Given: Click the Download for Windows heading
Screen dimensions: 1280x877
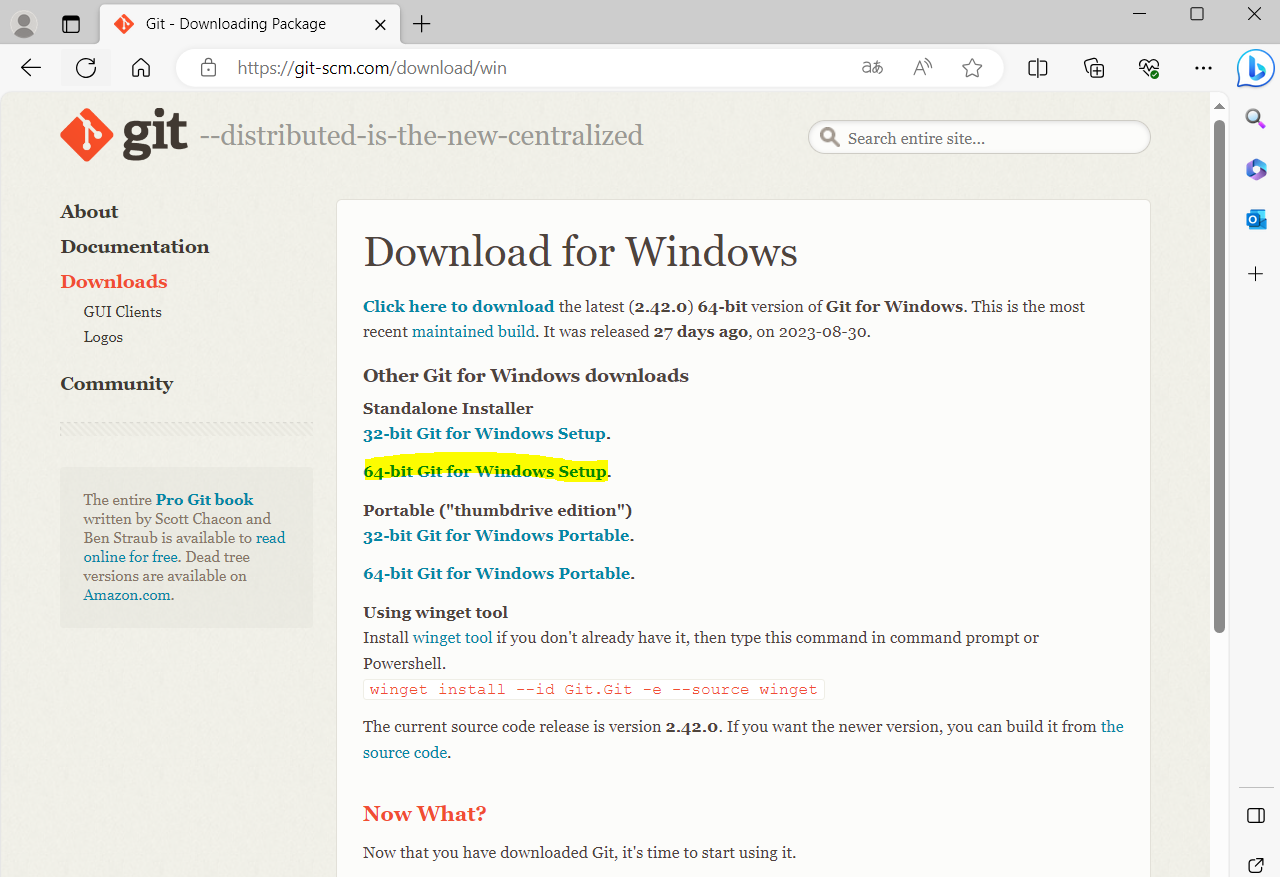Looking at the screenshot, I should 581,251.
